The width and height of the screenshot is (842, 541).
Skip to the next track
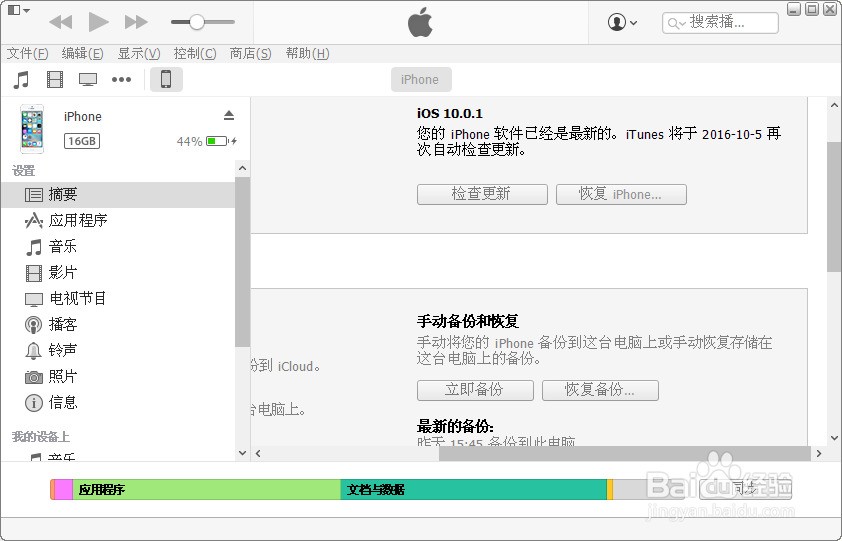click(136, 22)
